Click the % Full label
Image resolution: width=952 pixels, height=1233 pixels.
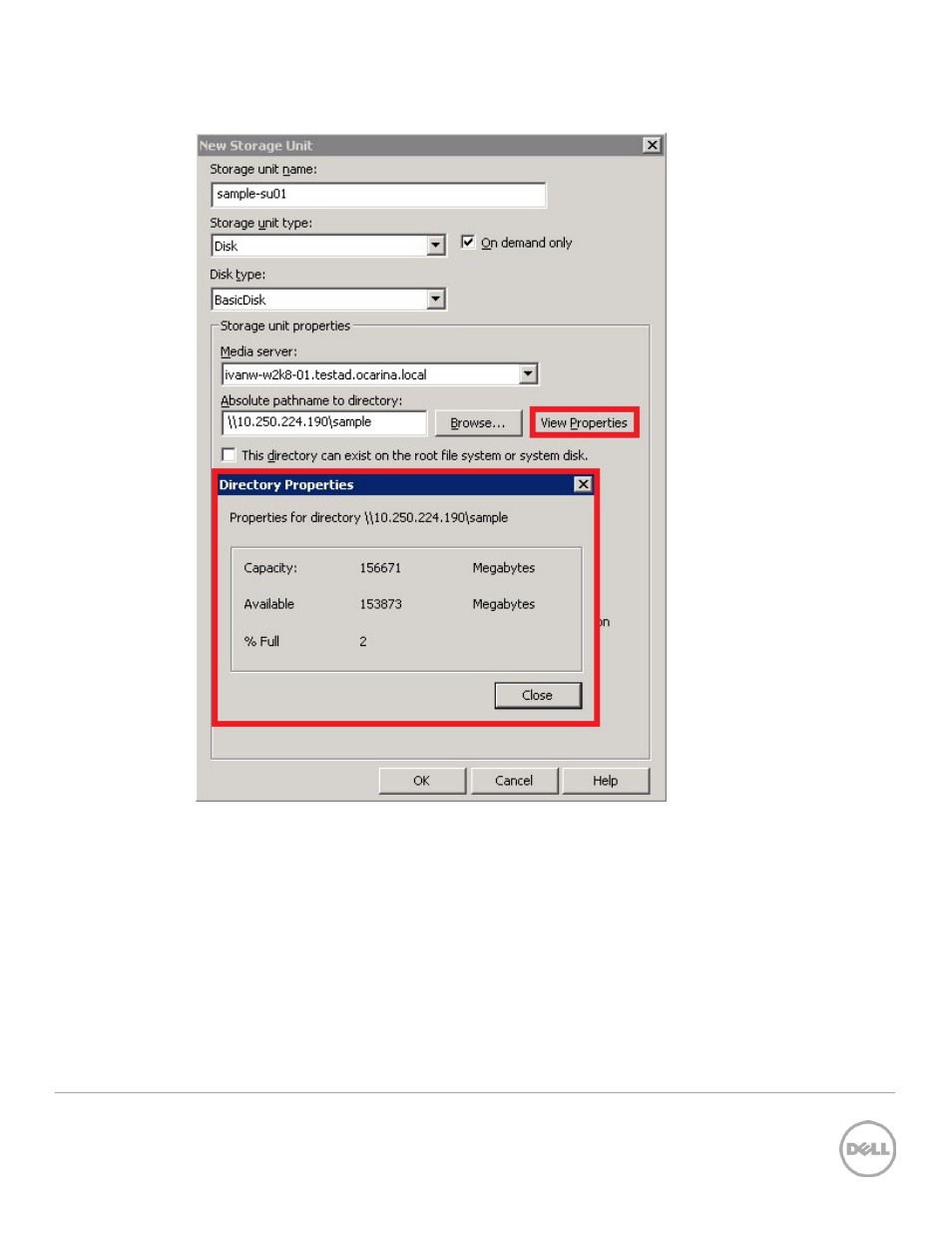coord(261,642)
